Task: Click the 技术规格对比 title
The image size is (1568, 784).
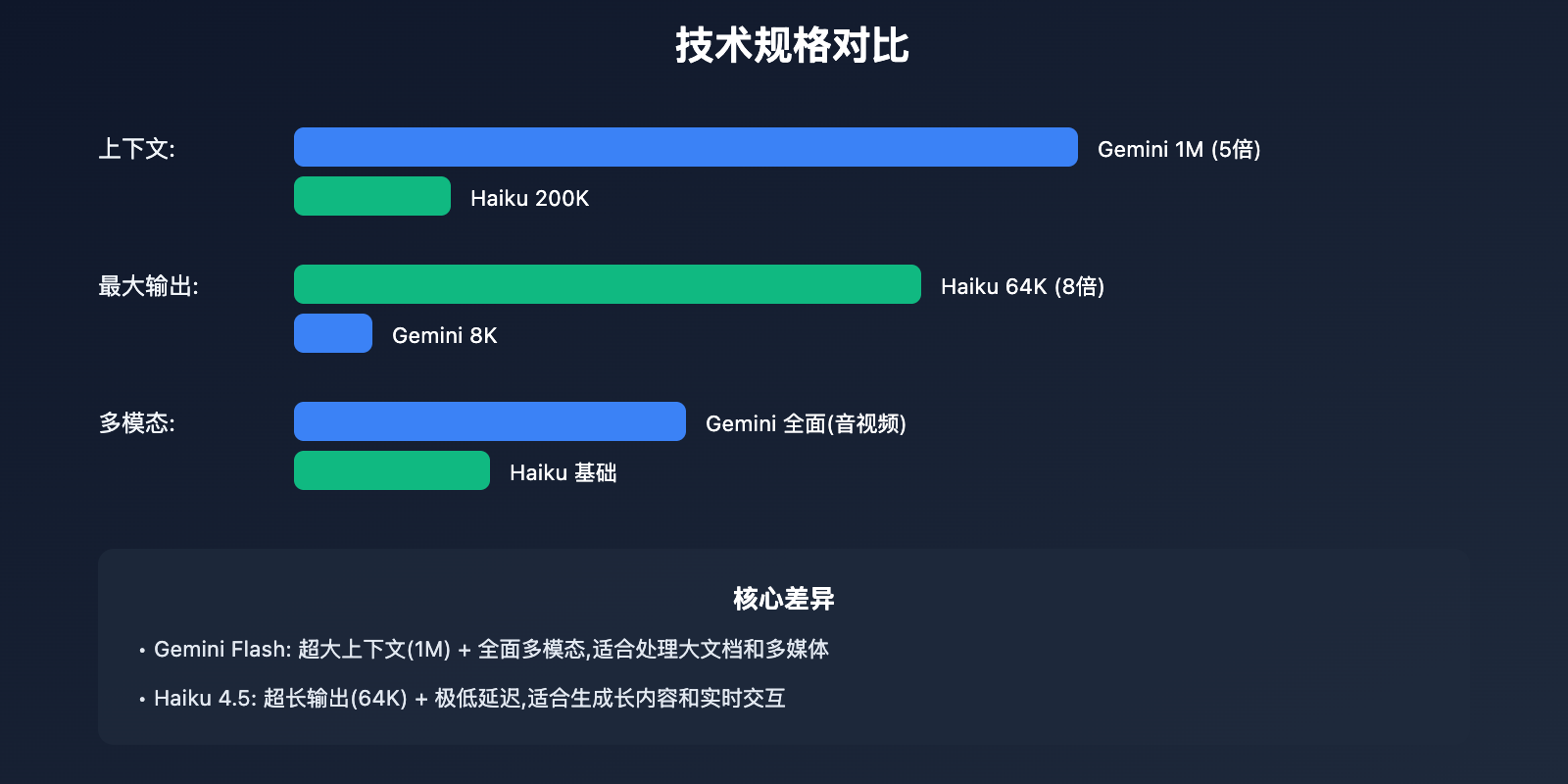Action: point(792,46)
